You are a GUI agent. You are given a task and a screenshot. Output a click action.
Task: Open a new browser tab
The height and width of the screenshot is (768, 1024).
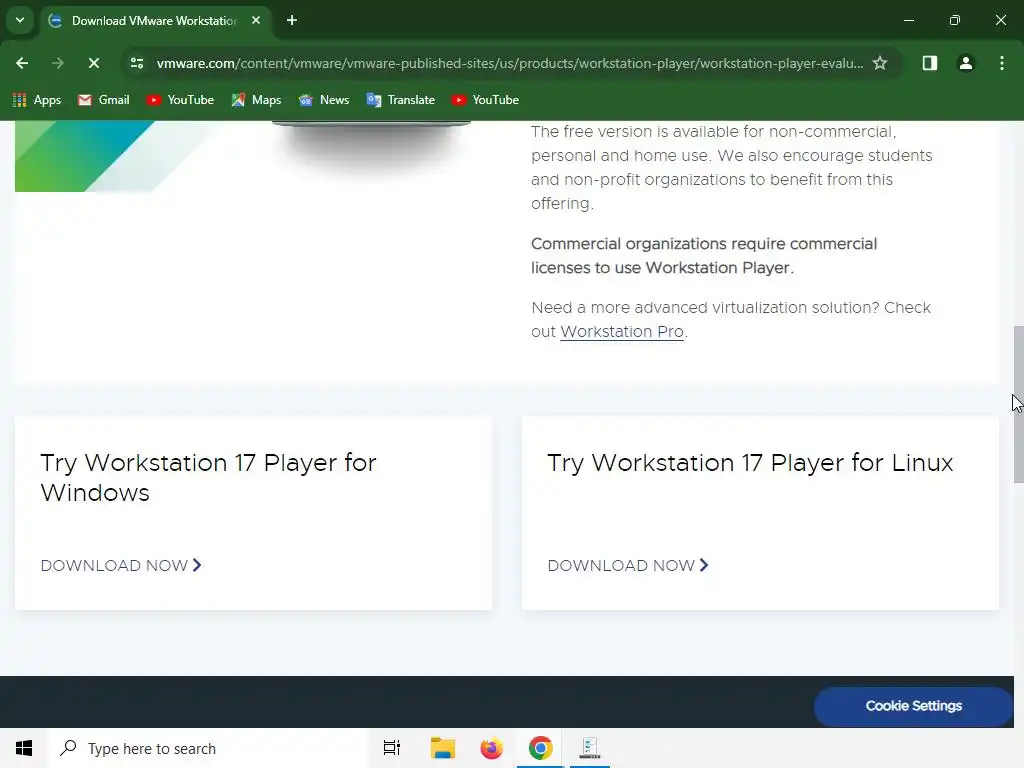point(292,20)
